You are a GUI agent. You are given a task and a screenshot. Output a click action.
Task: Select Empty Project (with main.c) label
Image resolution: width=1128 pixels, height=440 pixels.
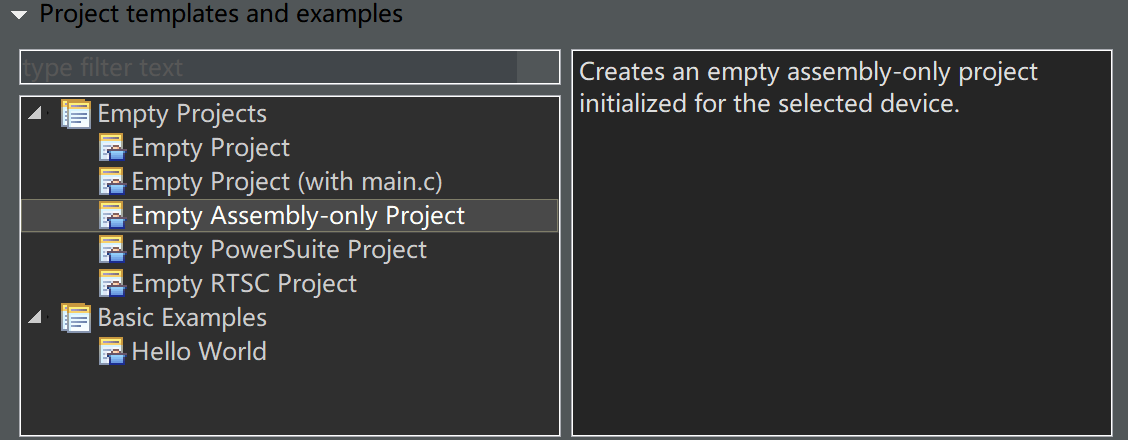click(x=286, y=182)
